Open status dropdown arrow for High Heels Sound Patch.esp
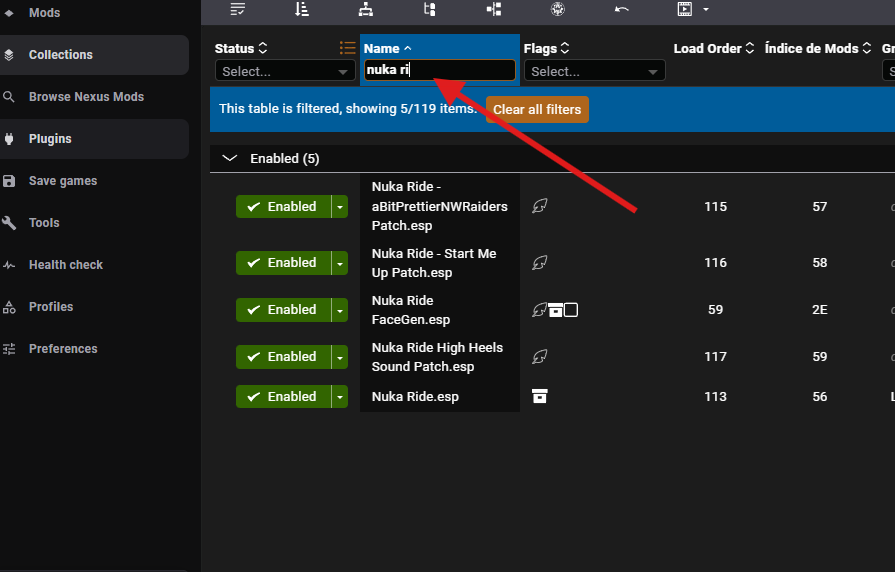Image resolution: width=895 pixels, height=572 pixels. coord(340,357)
